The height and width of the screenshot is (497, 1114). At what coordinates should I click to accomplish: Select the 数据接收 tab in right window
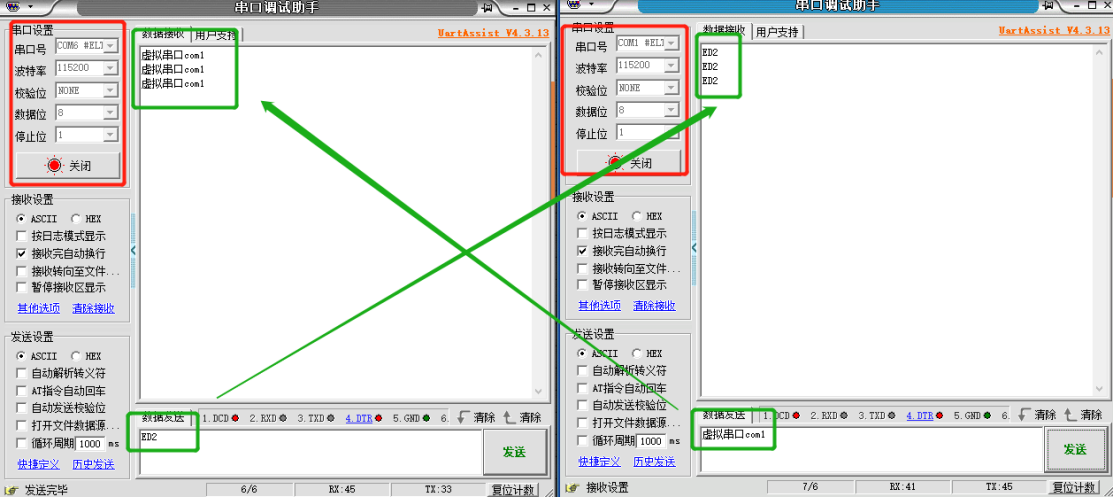click(x=726, y=31)
